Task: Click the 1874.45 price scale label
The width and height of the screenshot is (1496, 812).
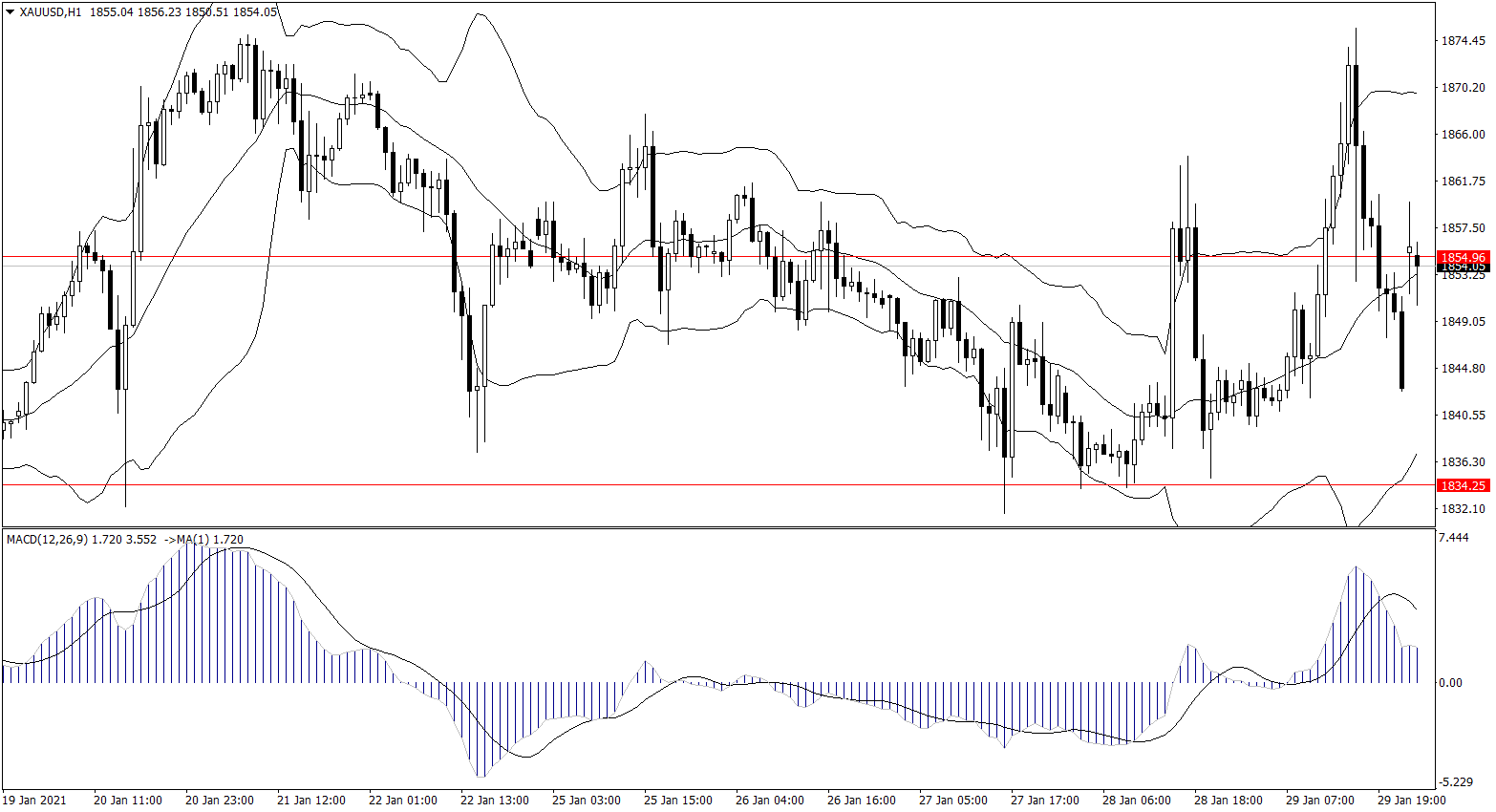Action: pos(1463,41)
